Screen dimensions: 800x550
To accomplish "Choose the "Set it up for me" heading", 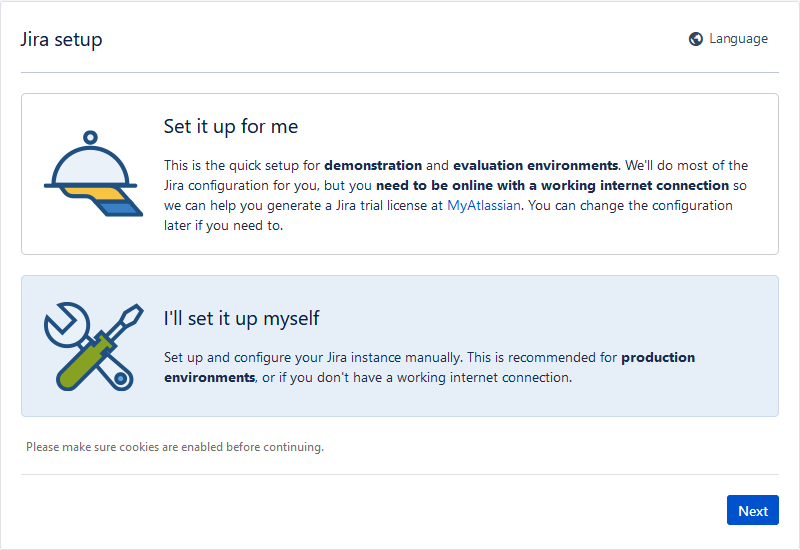I will point(231,127).
